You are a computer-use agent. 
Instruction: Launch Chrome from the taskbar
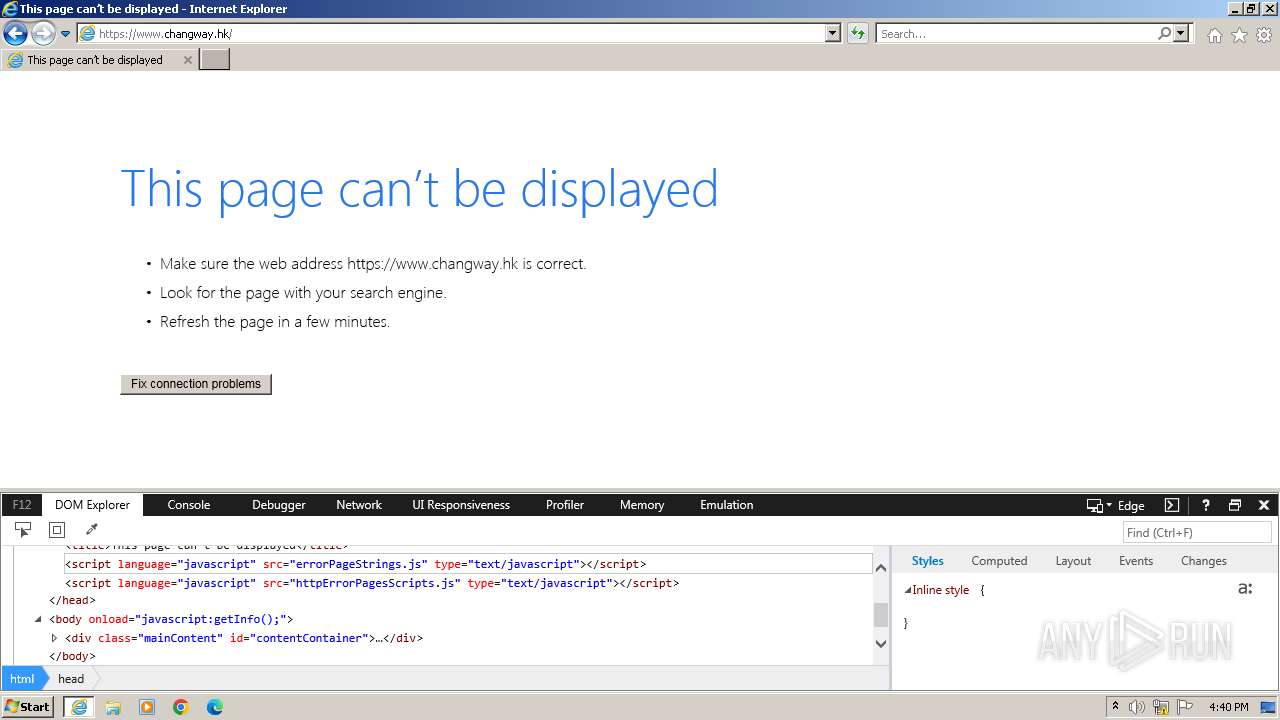tap(181, 707)
